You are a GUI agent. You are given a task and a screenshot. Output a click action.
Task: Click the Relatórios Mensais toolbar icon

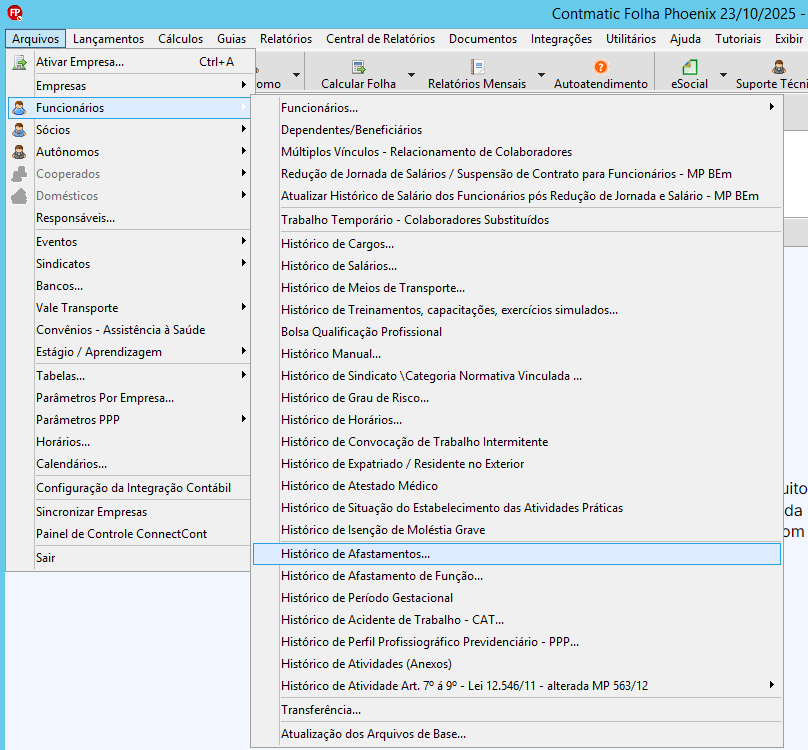coord(477,67)
